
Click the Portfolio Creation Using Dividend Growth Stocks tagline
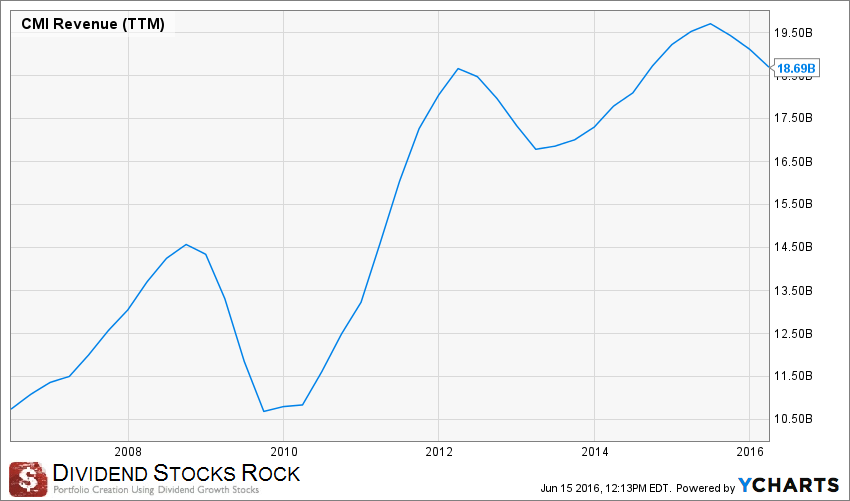point(157,488)
